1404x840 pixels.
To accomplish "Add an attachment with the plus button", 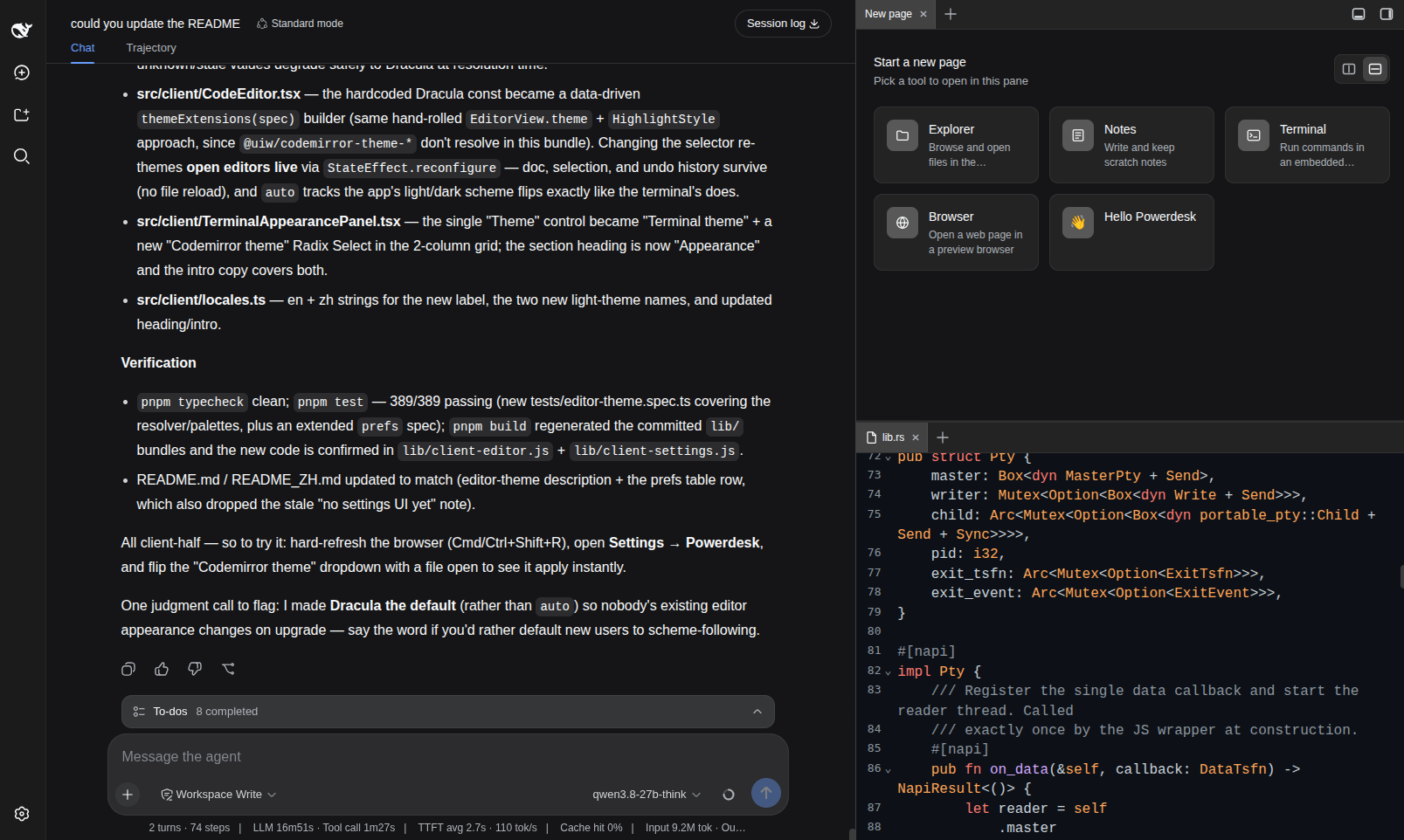I will [128, 795].
